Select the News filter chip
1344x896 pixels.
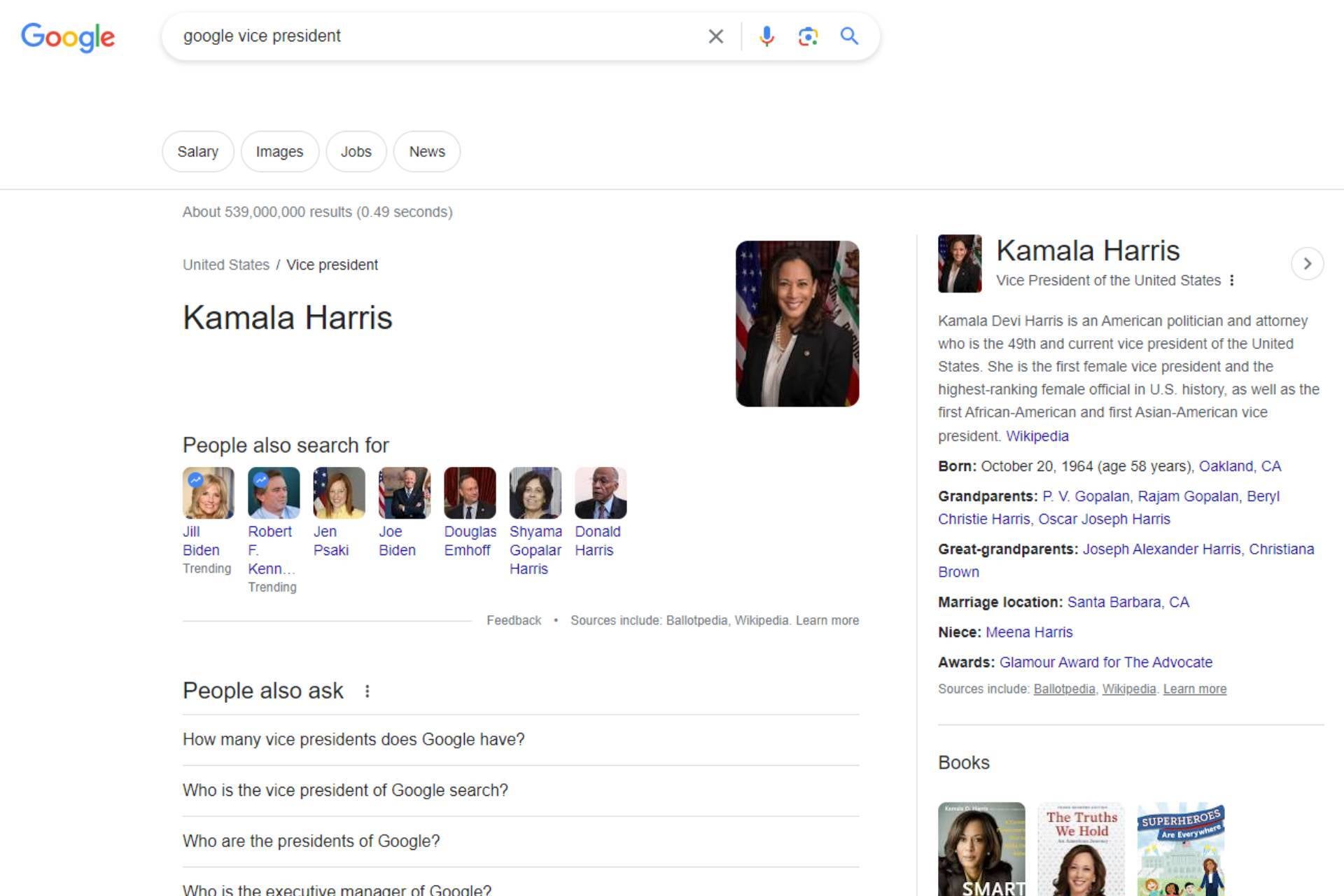[x=426, y=151]
